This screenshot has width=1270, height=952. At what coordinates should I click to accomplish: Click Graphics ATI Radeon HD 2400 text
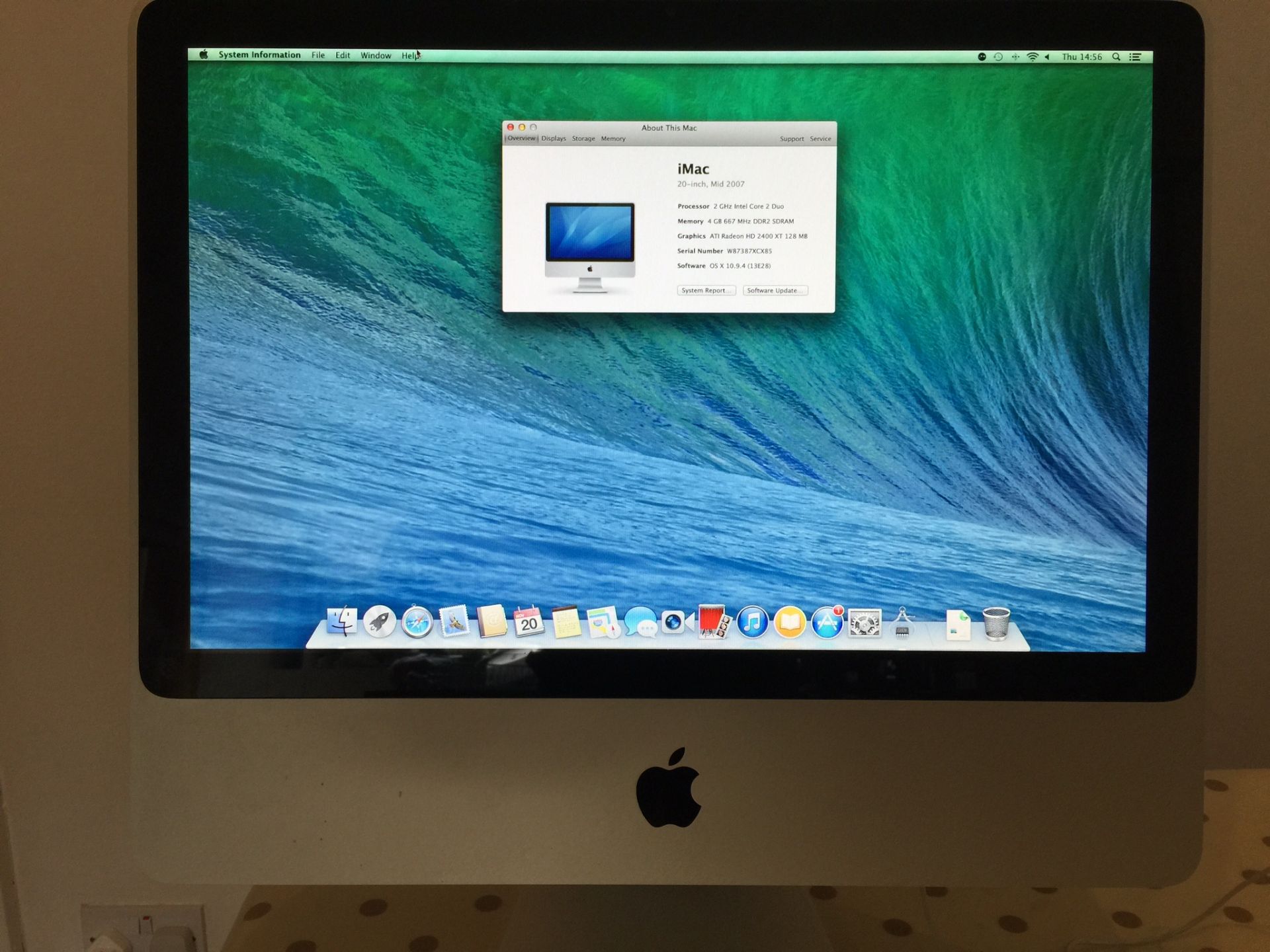(x=742, y=236)
